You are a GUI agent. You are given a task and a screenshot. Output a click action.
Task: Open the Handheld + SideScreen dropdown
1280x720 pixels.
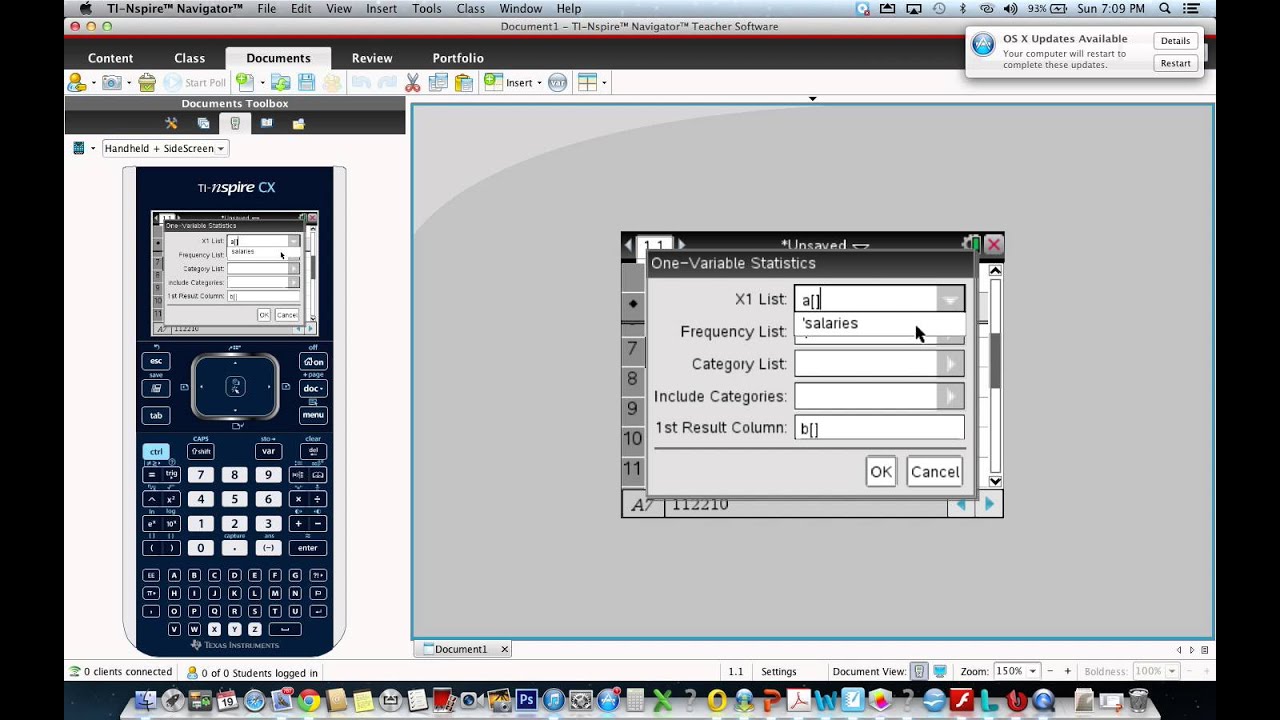[x=164, y=148]
